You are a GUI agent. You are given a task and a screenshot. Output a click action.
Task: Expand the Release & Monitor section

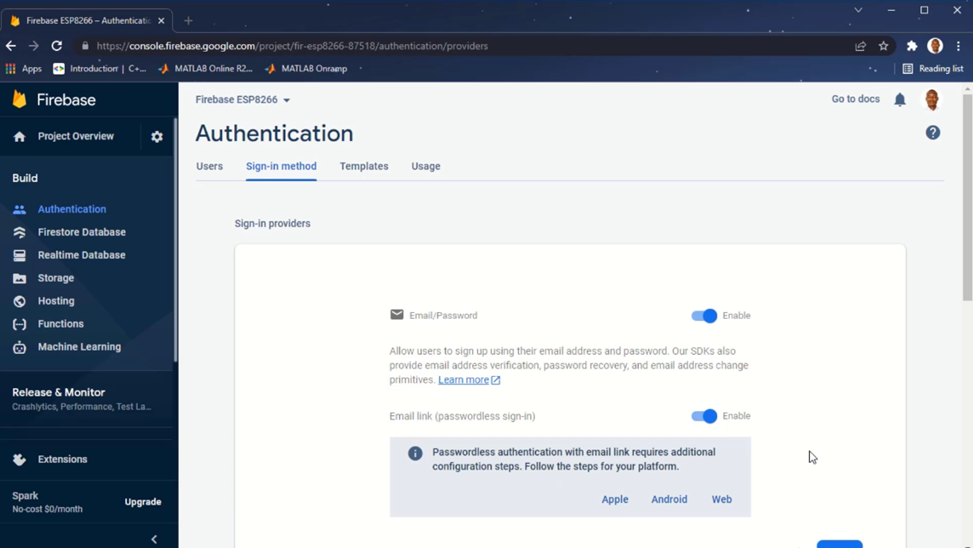[58, 393]
